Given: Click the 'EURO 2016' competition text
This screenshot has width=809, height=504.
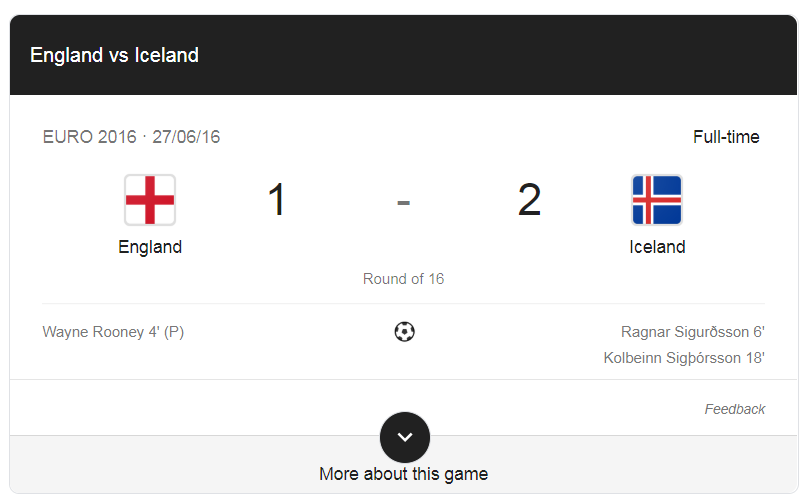Looking at the screenshot, I should click(x=89, y=137).
